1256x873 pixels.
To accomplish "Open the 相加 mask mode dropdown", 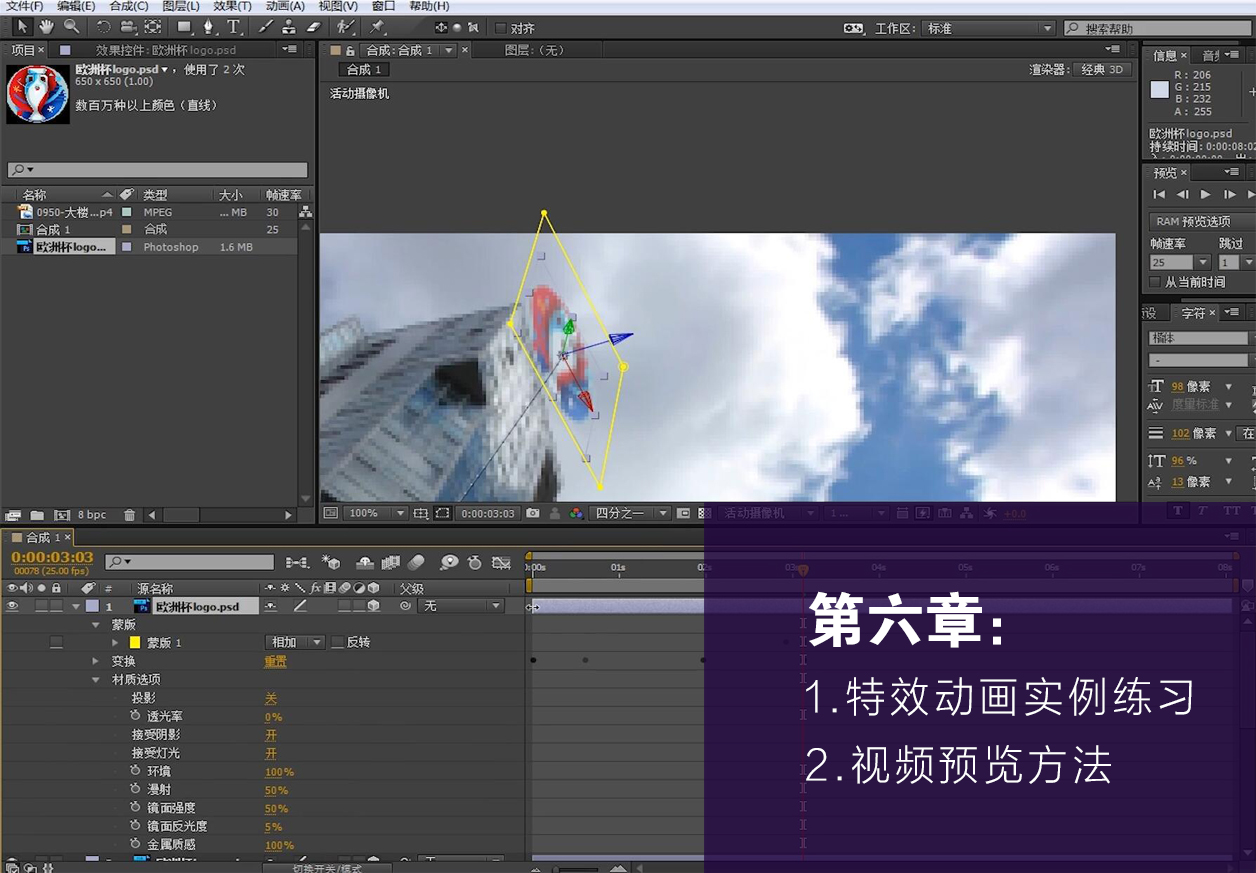I will (295, 642).
